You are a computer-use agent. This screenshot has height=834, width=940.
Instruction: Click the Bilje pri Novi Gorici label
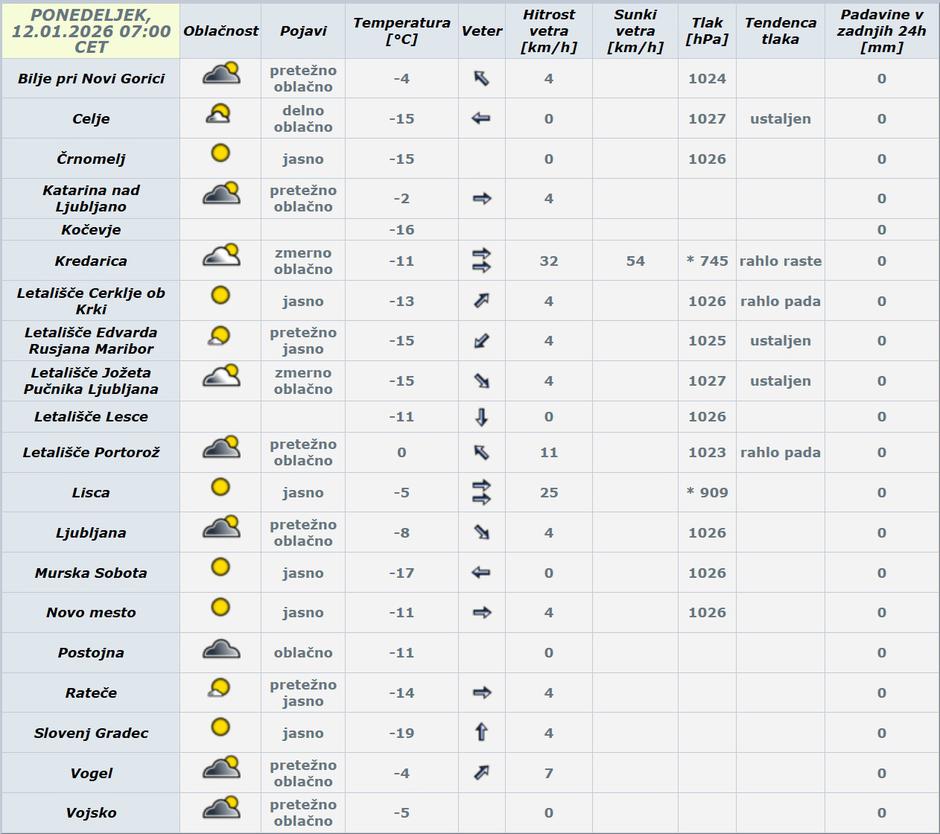point(90,78)
